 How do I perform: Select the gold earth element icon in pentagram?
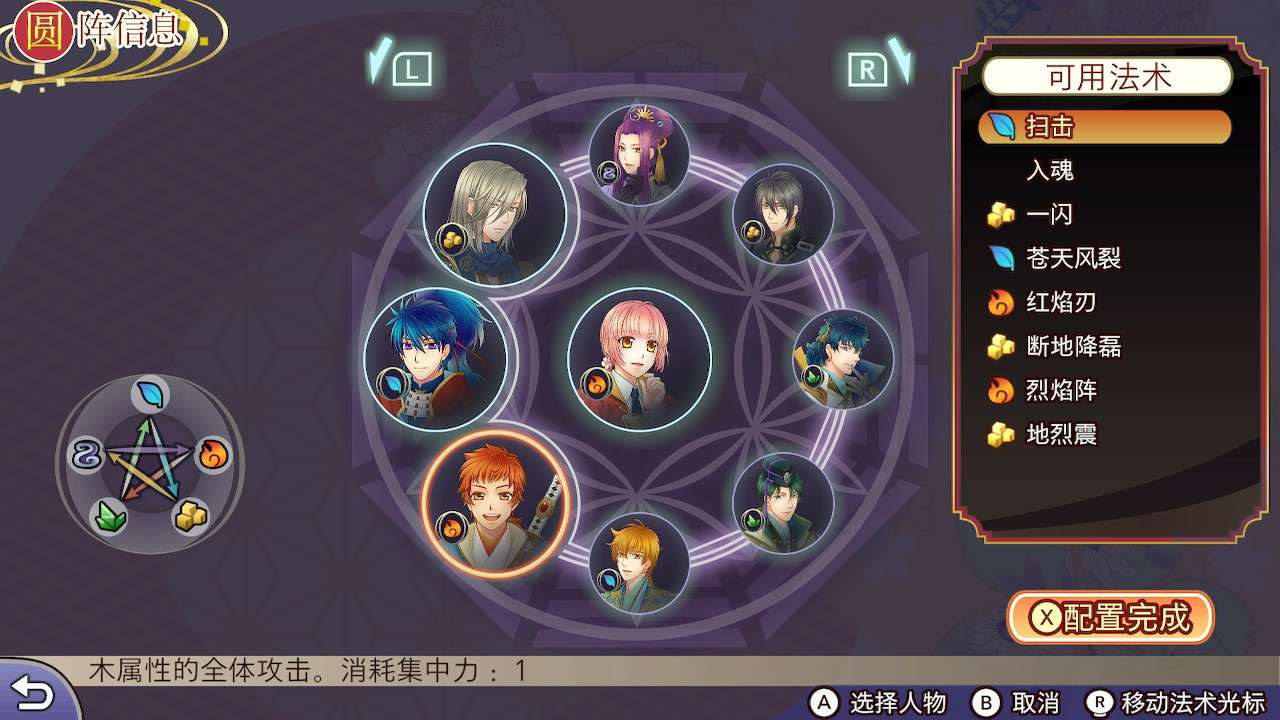189,516
